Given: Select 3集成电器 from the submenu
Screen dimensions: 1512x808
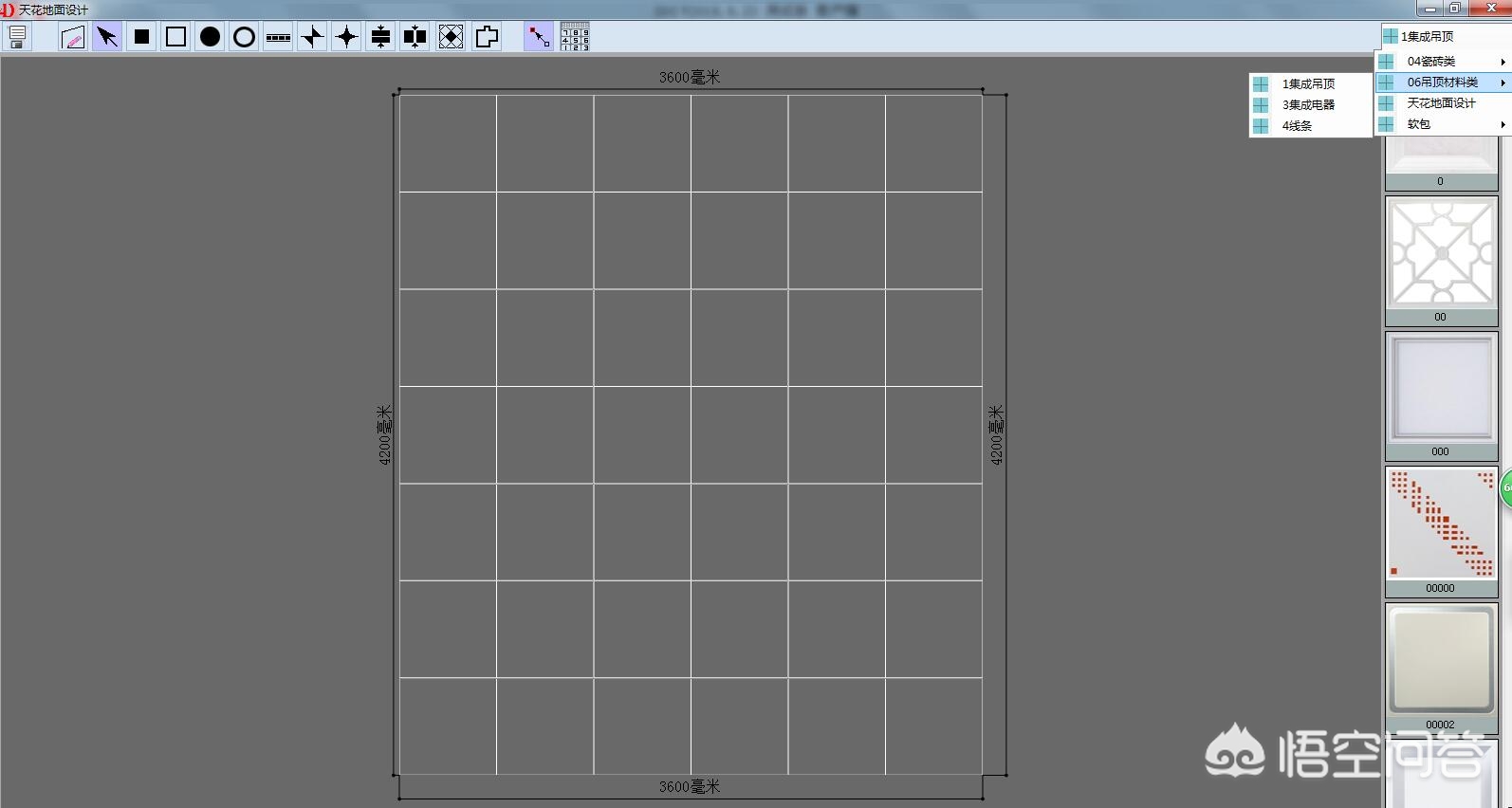Looking at the screenshot, I should point(1308,104).
